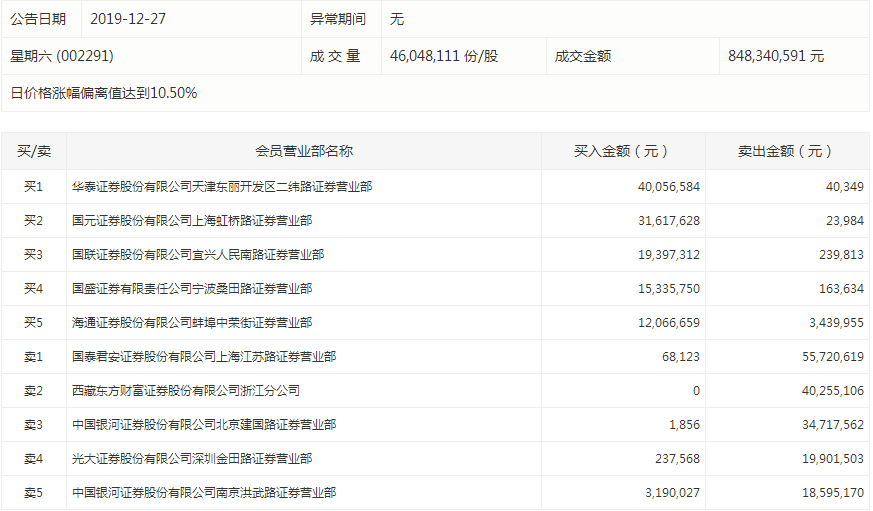This screenshot has width=873, height=511.
Task: Select buy amount 19,397,312
Action: point(669,254)
